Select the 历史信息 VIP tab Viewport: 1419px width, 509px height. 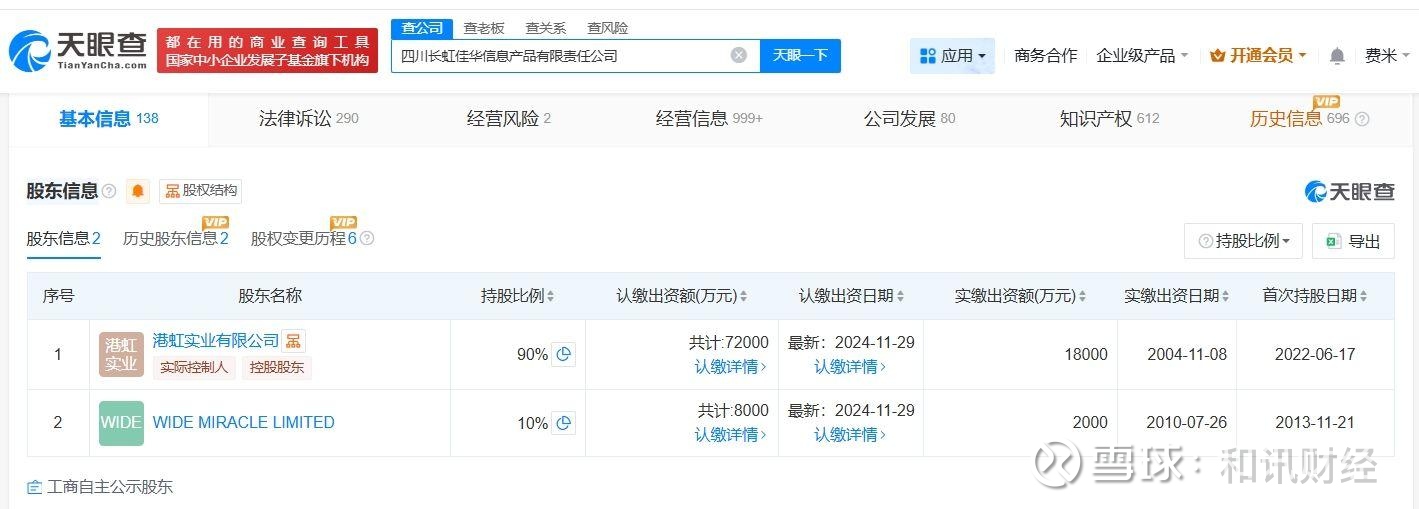(1299, 119)
